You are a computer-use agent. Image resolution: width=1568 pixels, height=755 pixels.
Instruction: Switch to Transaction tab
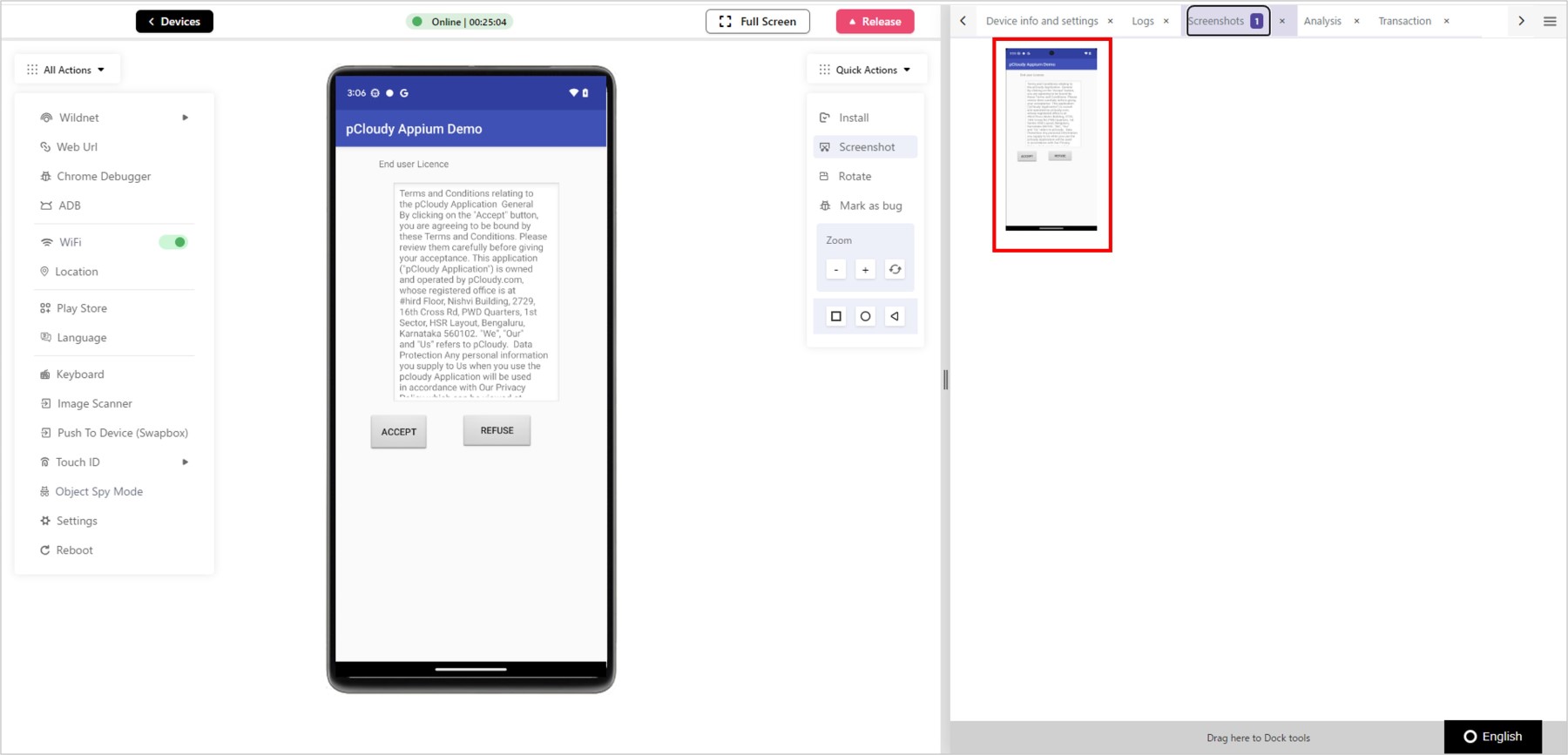pyautogui.click(x=1404, y=21)
